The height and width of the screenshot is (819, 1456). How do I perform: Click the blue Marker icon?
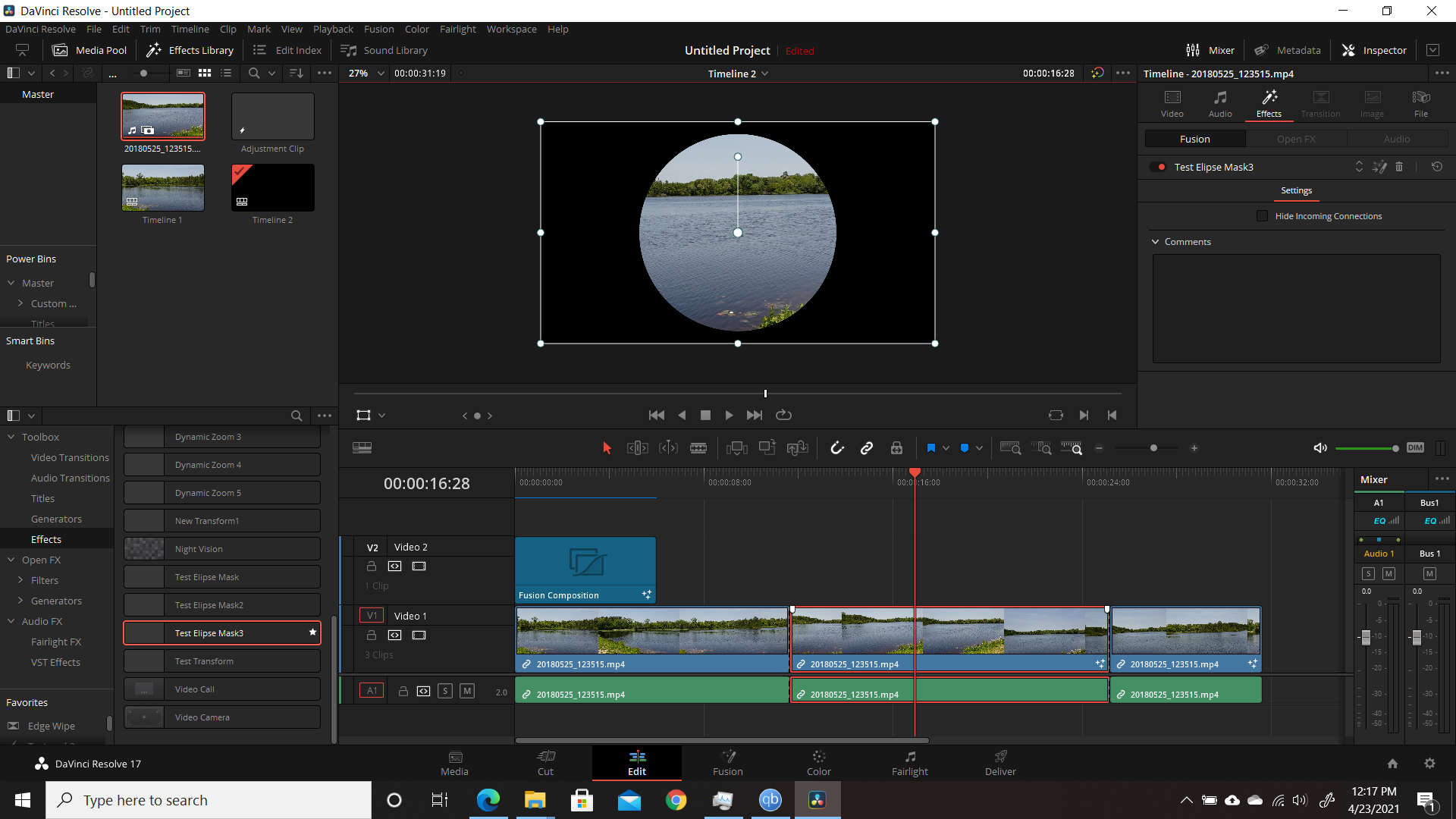click(965, 448)
